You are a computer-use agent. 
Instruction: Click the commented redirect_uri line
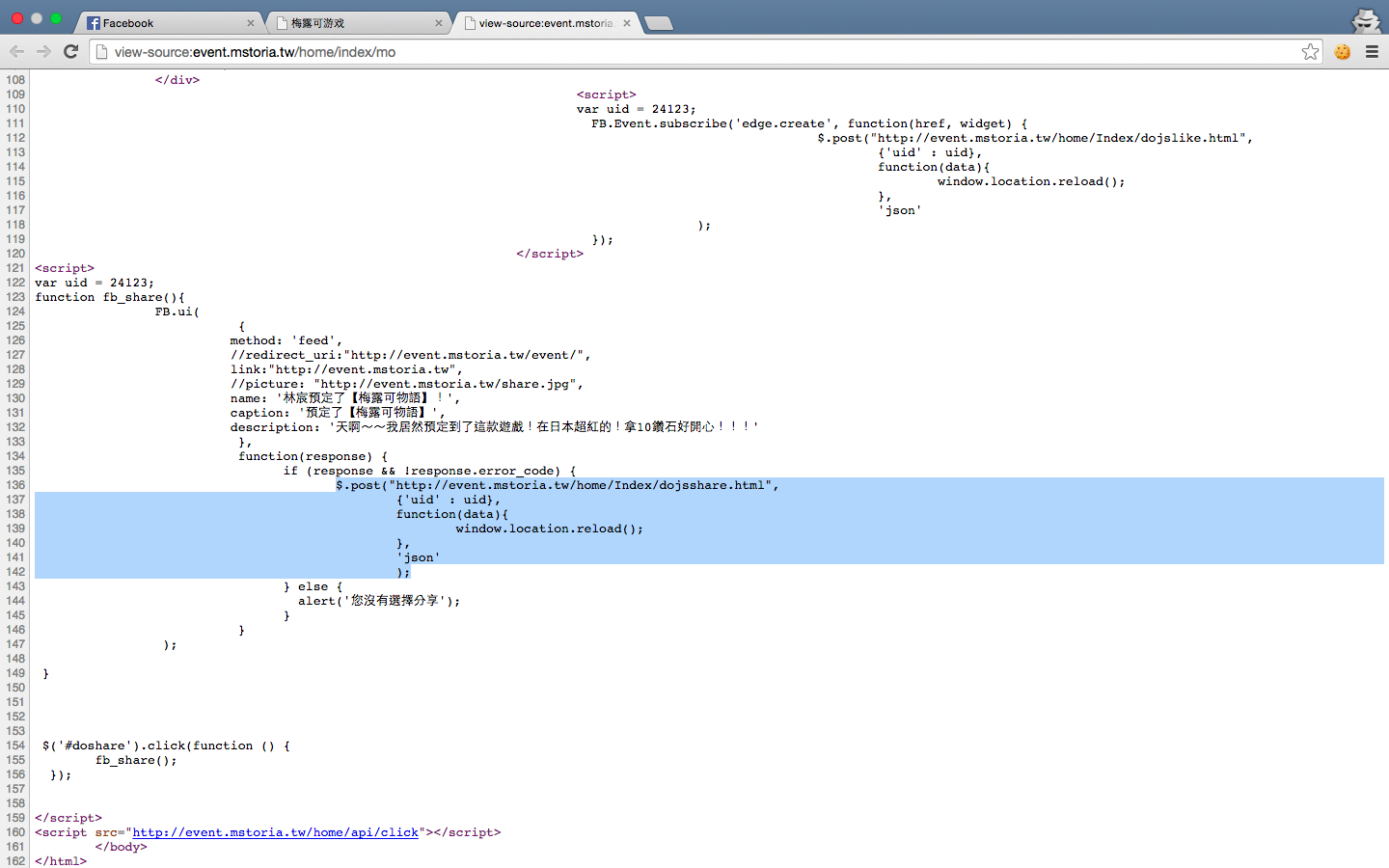point(410,355)
